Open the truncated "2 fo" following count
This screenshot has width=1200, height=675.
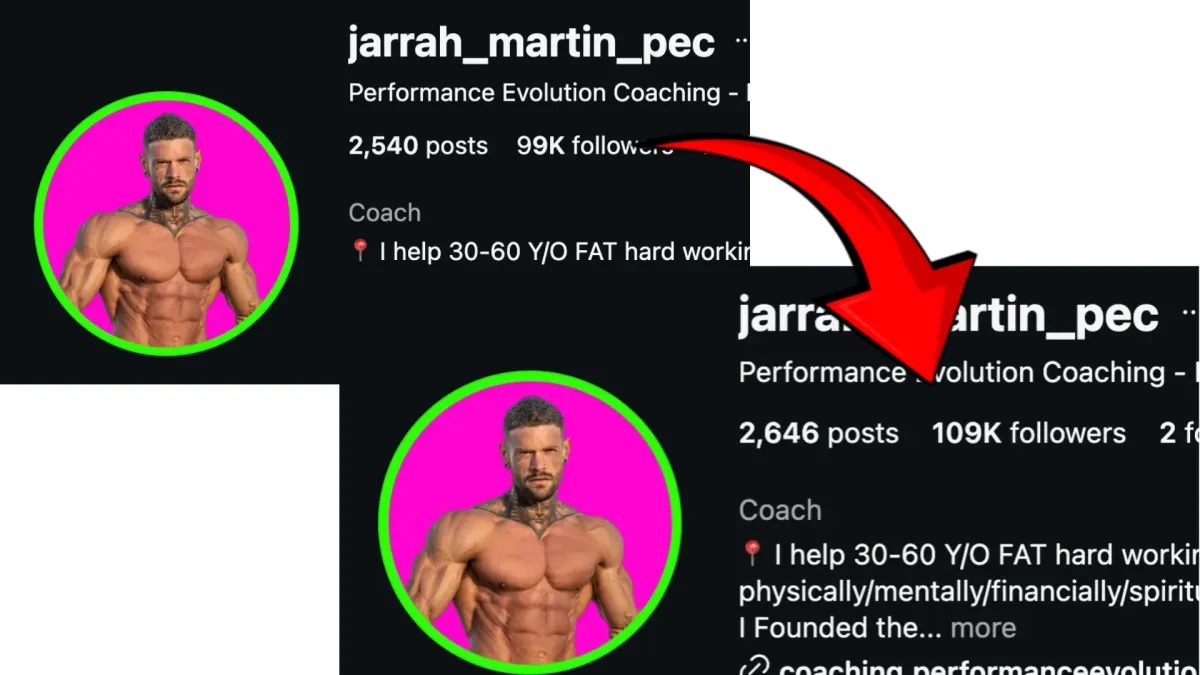[1179, 433]
